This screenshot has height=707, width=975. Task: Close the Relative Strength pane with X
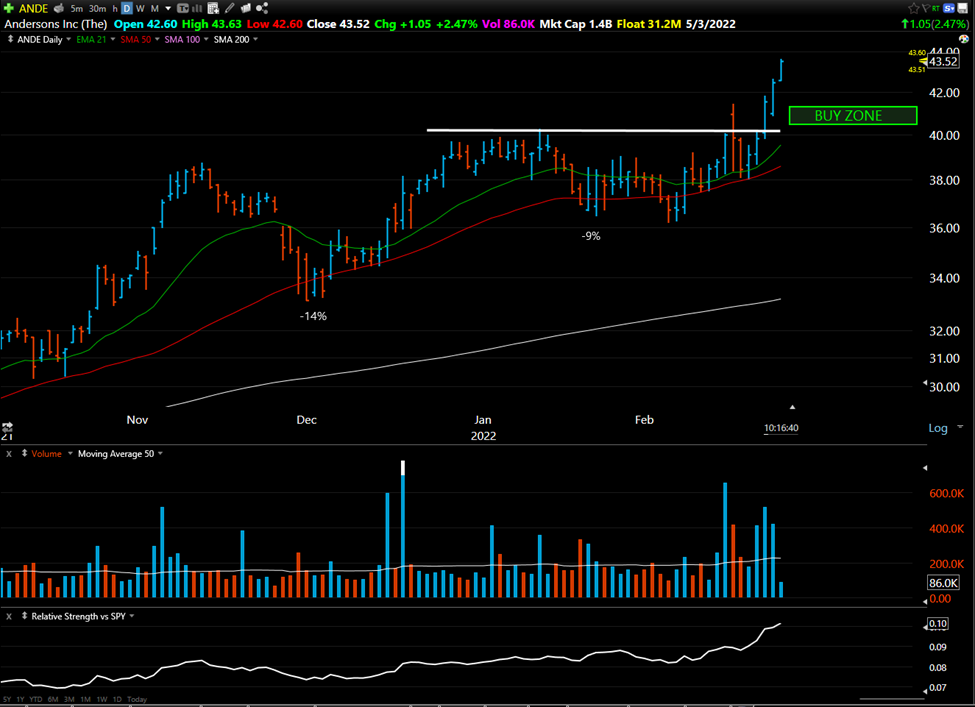[x=9, y=617]
